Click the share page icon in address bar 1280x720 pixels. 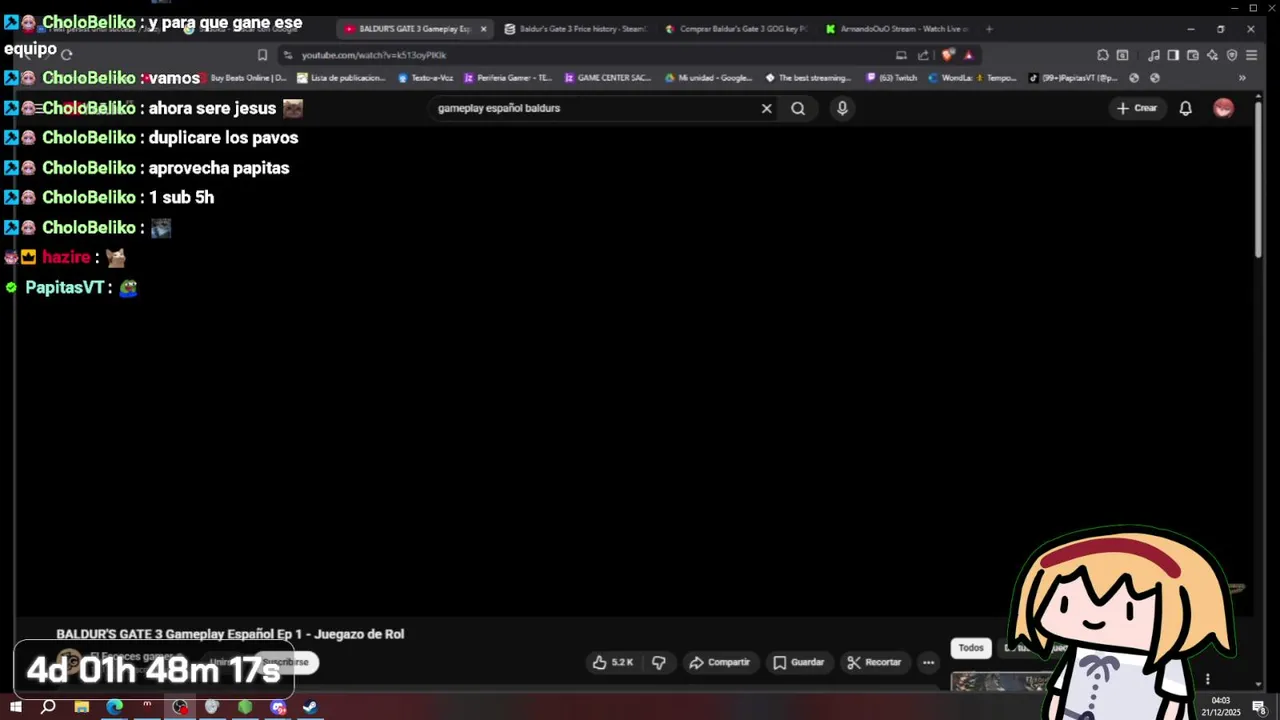923,55
